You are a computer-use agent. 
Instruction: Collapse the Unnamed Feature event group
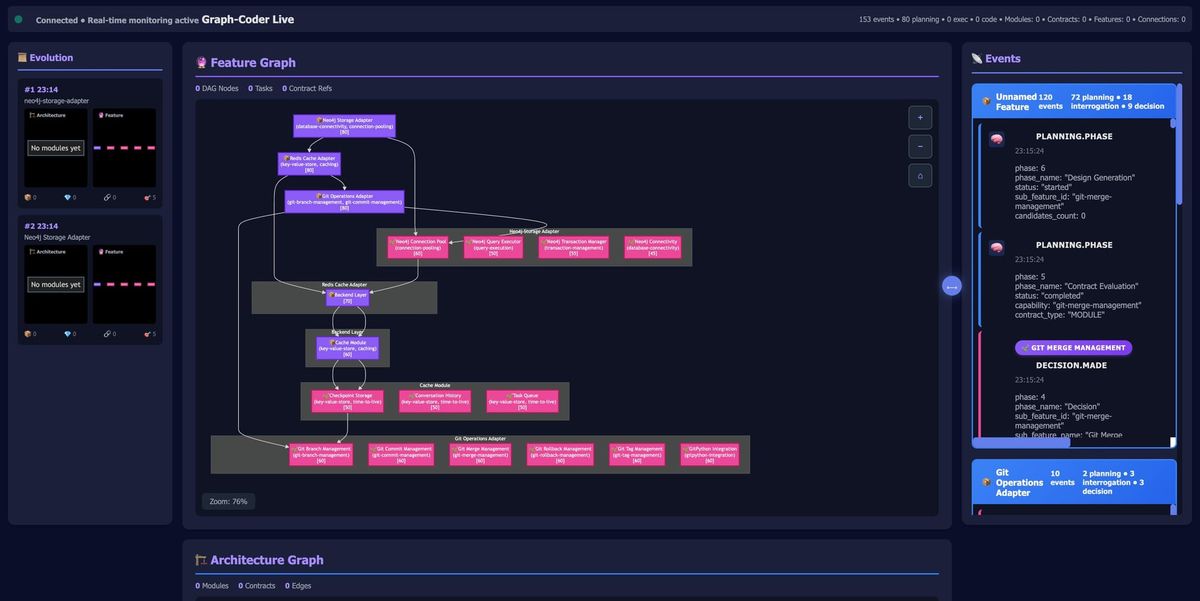click(x=1074, y=102)
